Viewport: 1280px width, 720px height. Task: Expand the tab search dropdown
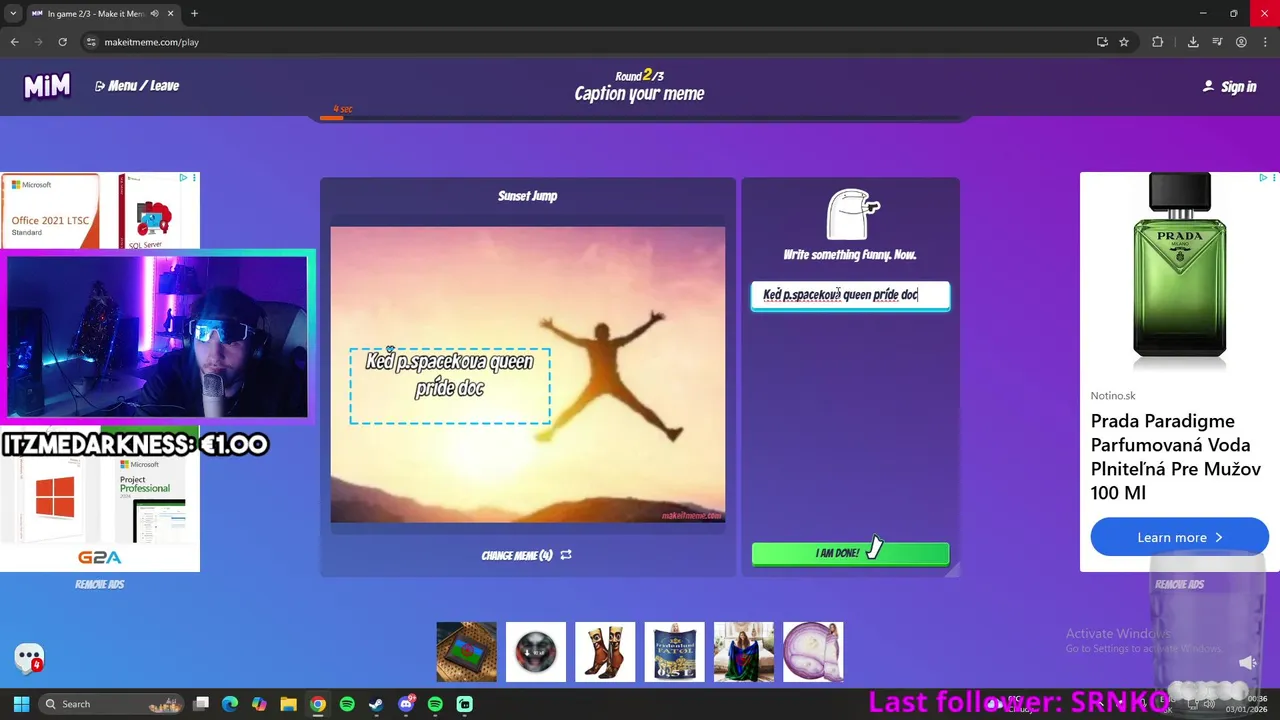pyautogui.click(x=13, y=13)
